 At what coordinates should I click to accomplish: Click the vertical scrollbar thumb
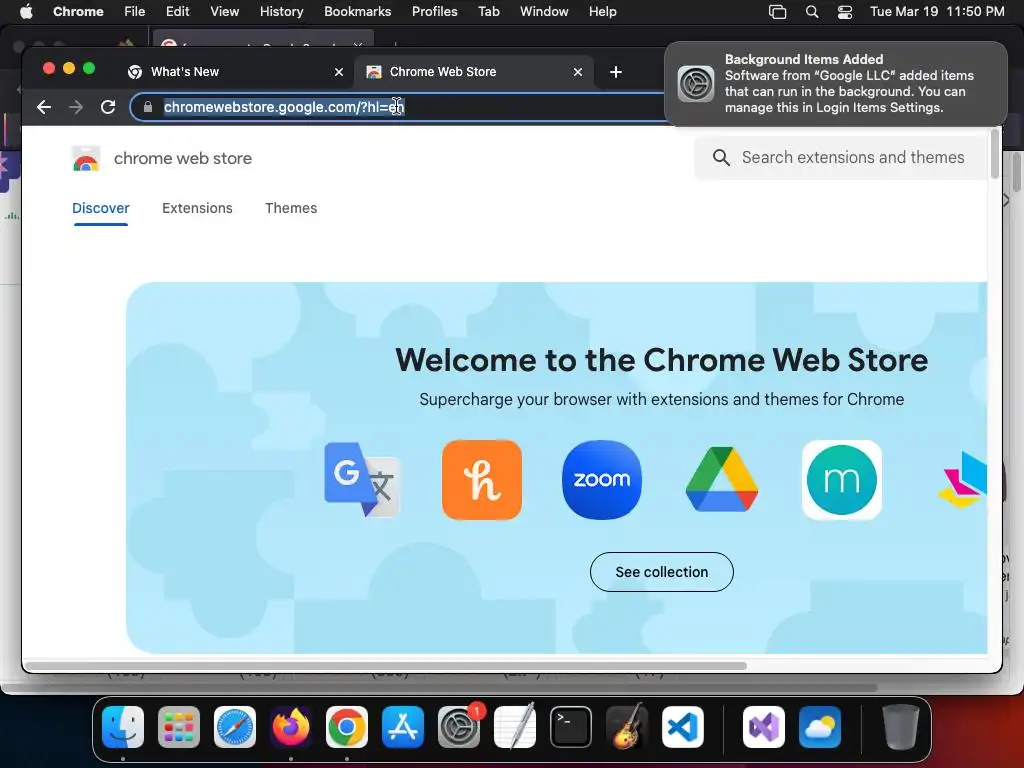pyautogui.click(x=995, y=153)
